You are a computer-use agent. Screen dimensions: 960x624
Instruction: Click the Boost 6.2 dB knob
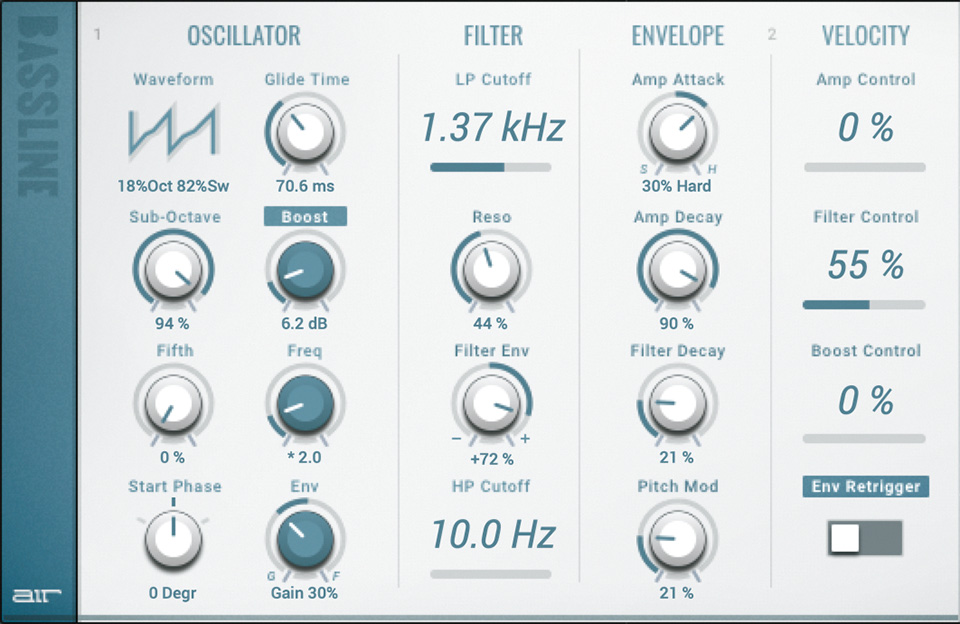tap(305, 269)
